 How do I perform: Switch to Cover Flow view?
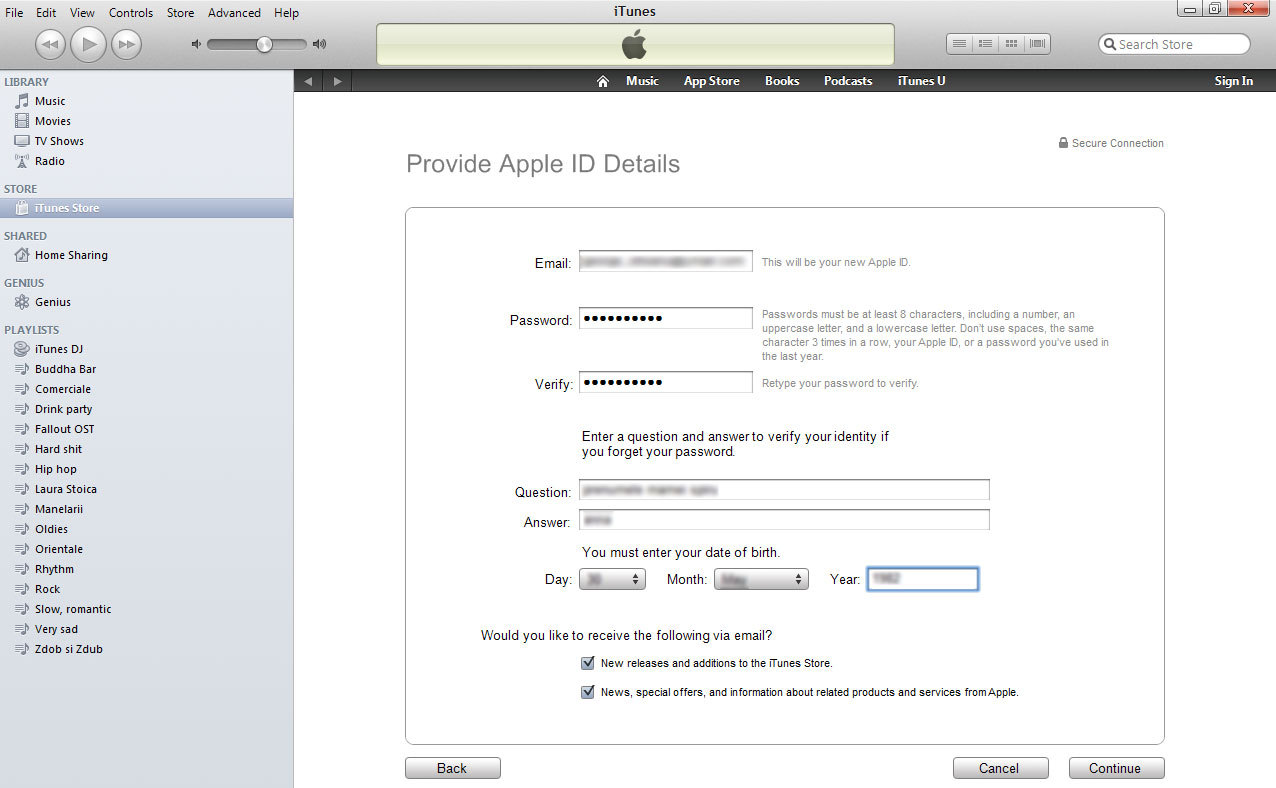[x=1037, y=44]
